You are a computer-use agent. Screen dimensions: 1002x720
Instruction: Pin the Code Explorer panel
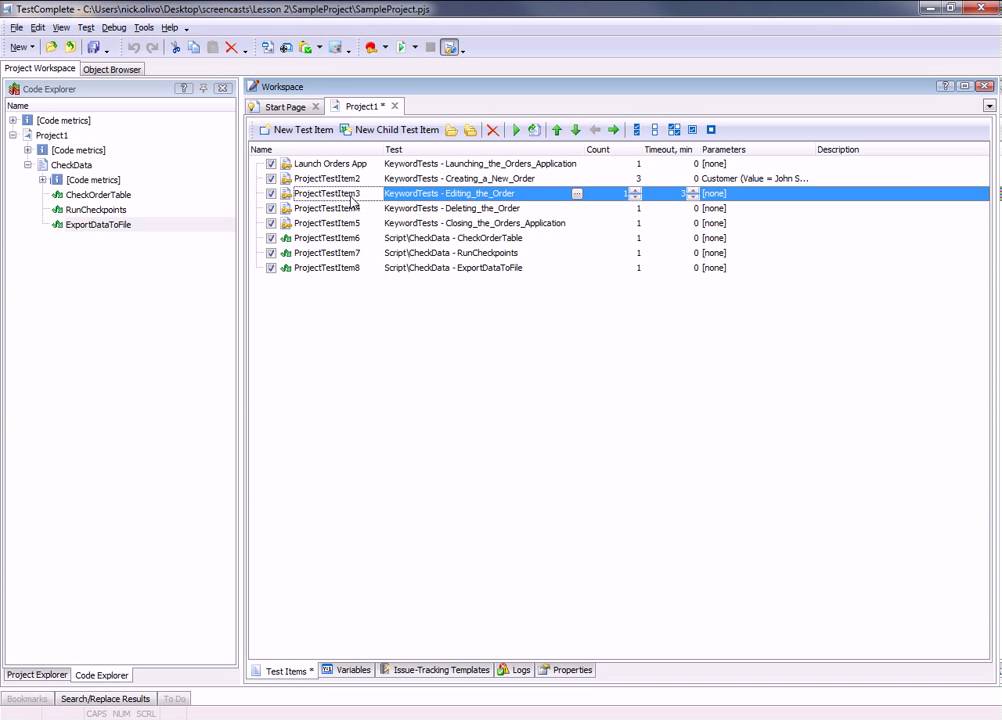click(203, 88)
